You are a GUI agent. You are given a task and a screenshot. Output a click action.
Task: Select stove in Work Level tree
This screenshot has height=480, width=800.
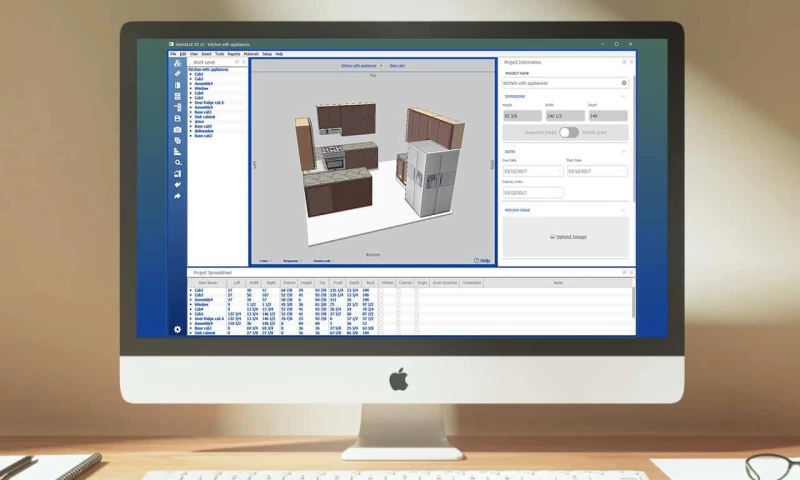coord(199,121)
